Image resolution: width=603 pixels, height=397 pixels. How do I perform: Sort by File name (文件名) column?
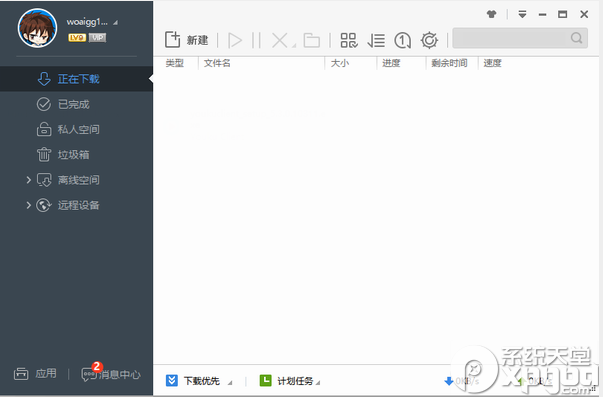(217, 63)
